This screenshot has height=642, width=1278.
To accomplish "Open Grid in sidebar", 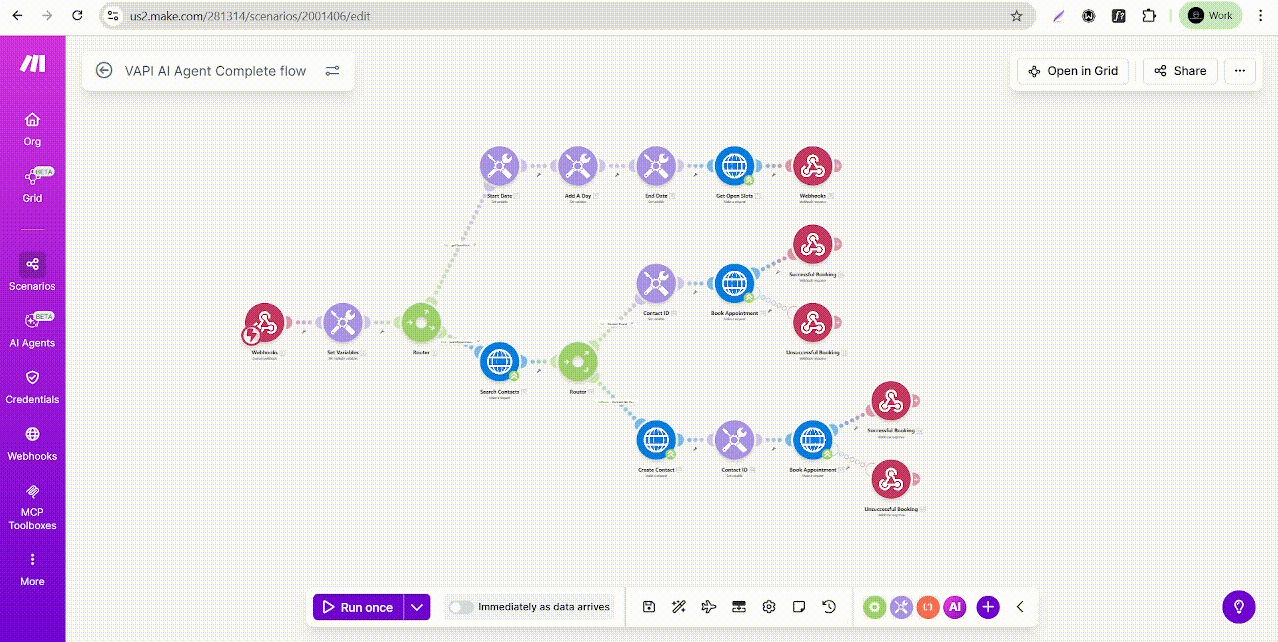I will [32, 186].
